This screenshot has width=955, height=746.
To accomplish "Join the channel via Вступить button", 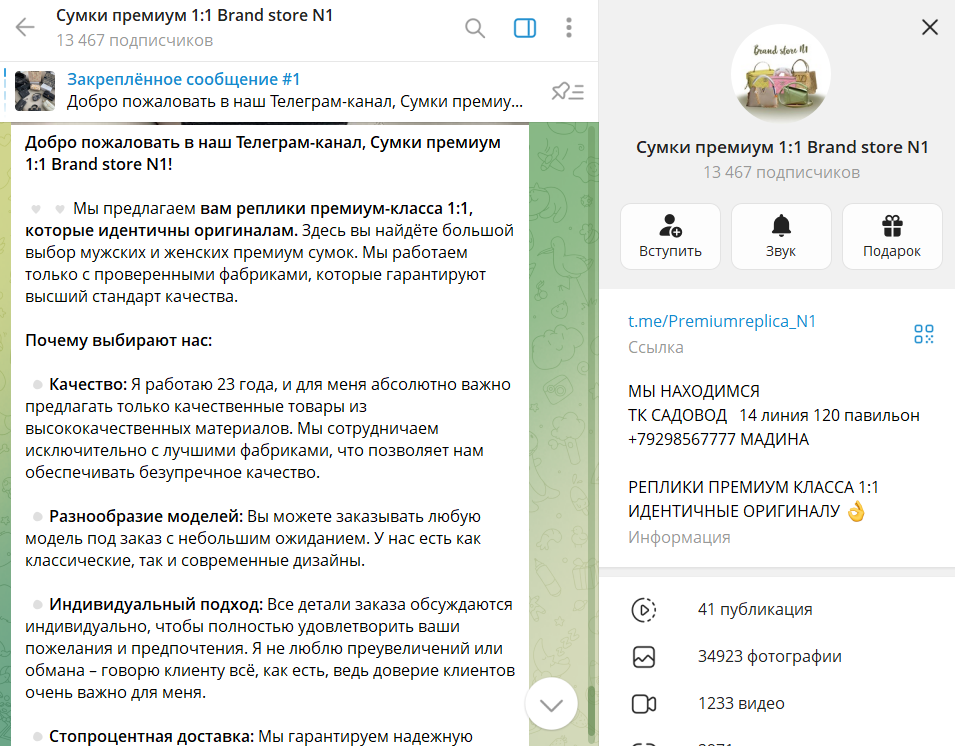I will (x=670, y=236).
